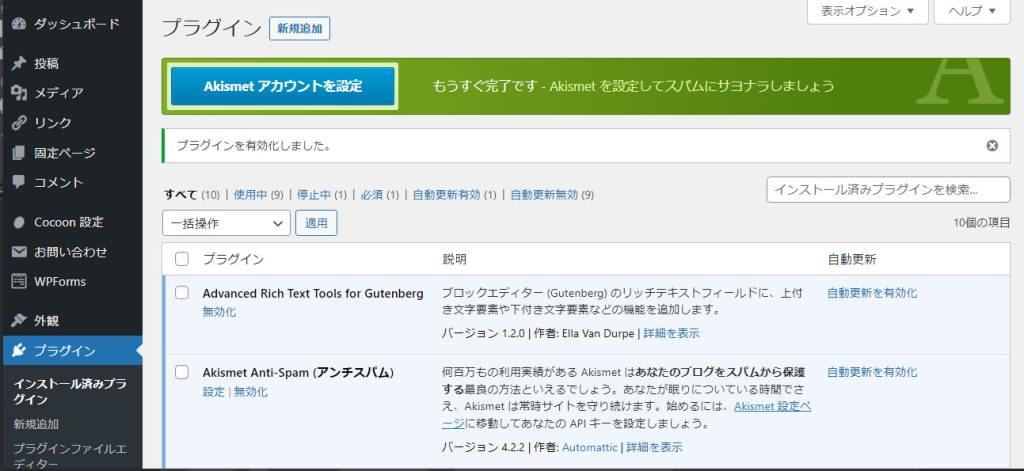Image resolution: width=1024 pixels, height=471 pixels.
Task: Filter plugins by 使用中 tab
Action: click(250, 195)
